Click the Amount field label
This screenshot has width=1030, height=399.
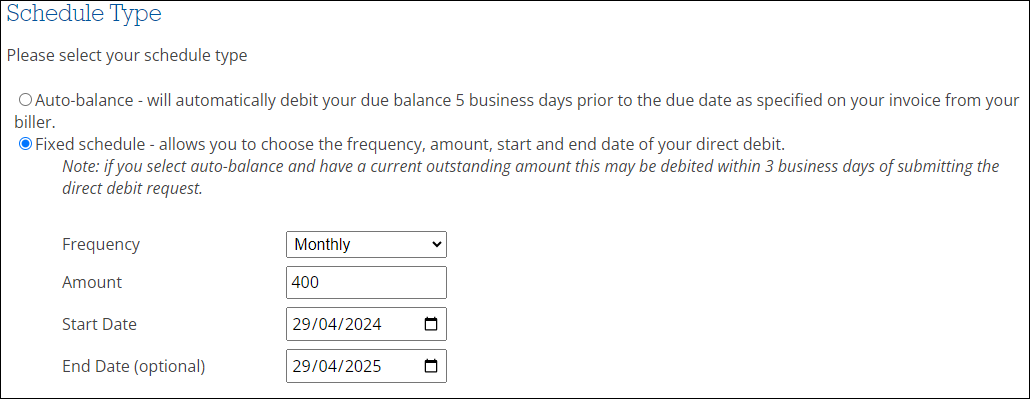[92, 283]
